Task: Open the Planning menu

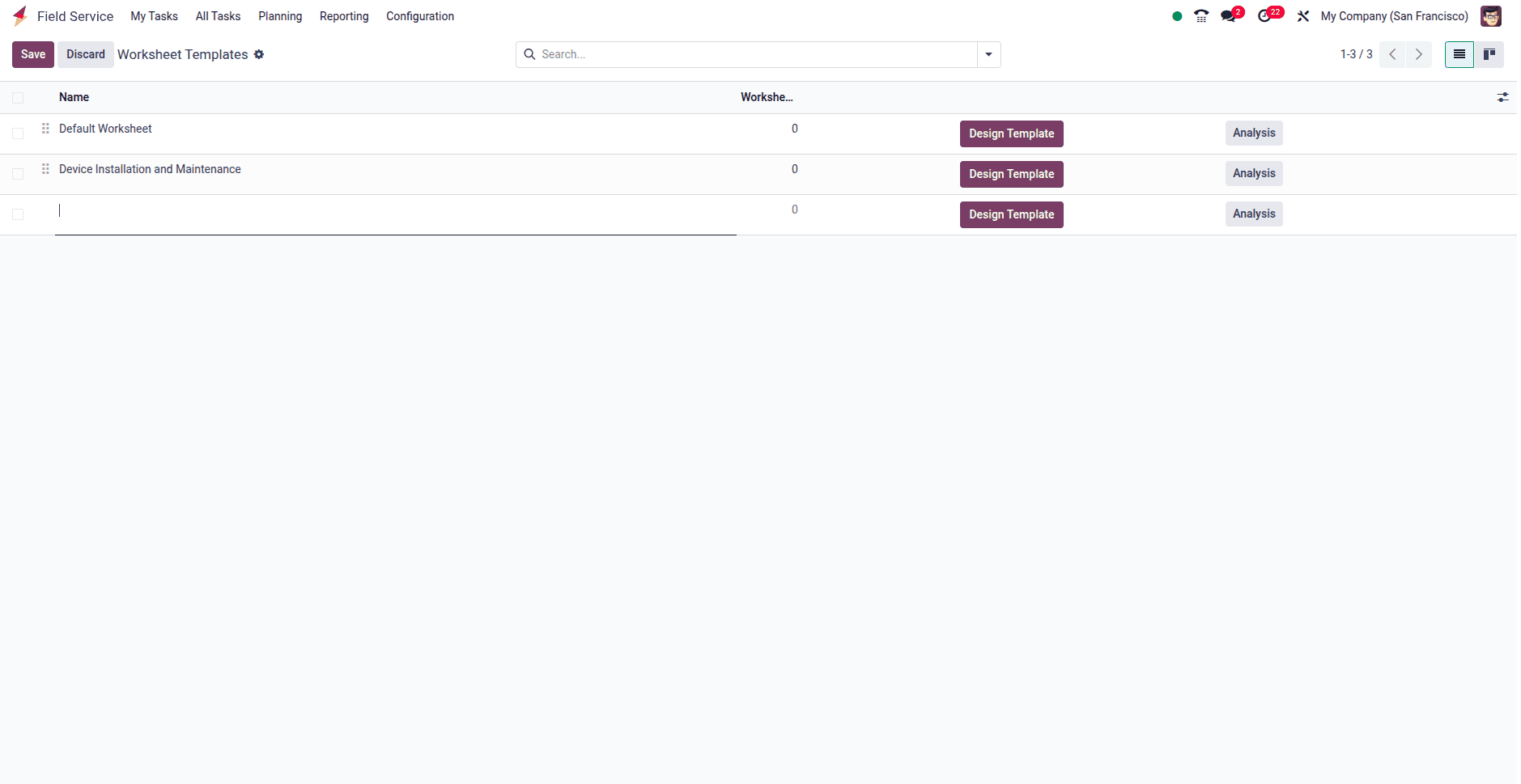Action: click(x=280, y=16)
